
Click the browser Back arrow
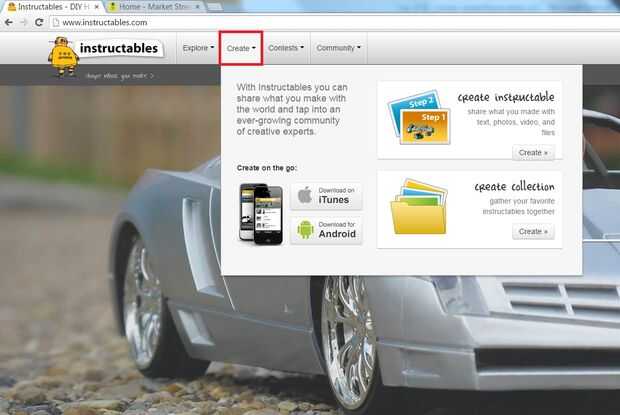[x=9, y=23]
